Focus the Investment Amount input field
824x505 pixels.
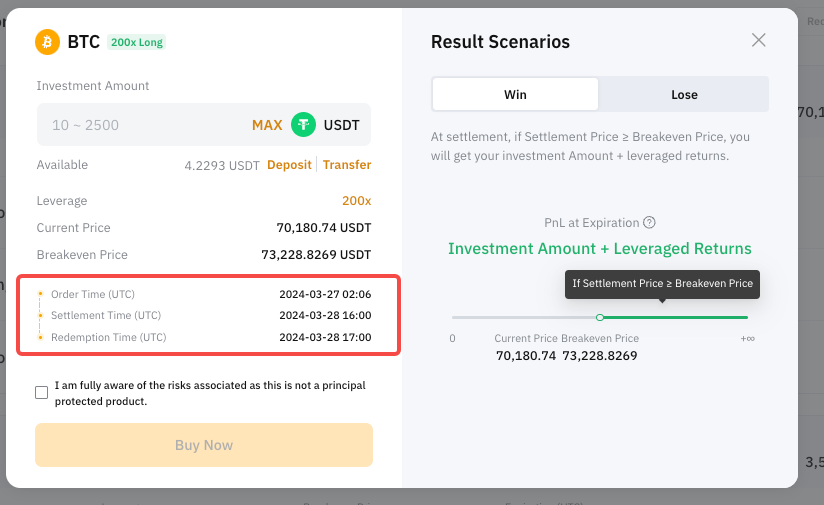click(x=142, y=125)
